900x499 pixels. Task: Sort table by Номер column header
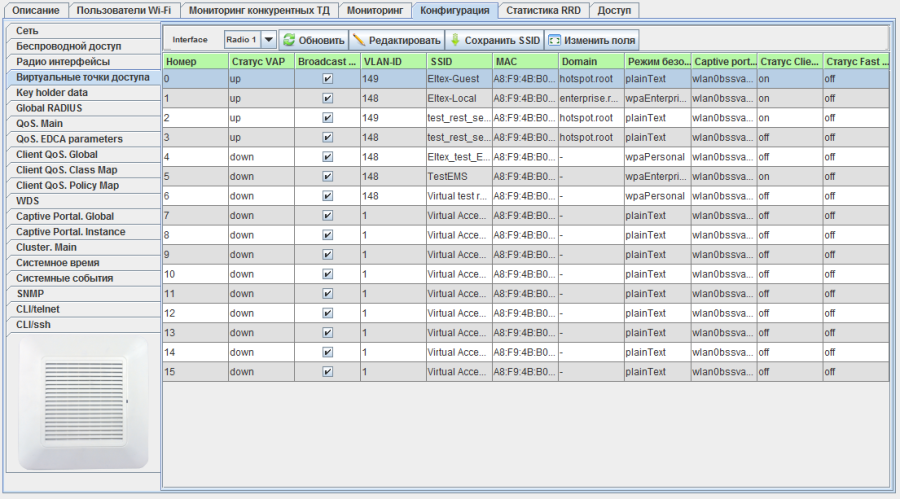196,61
